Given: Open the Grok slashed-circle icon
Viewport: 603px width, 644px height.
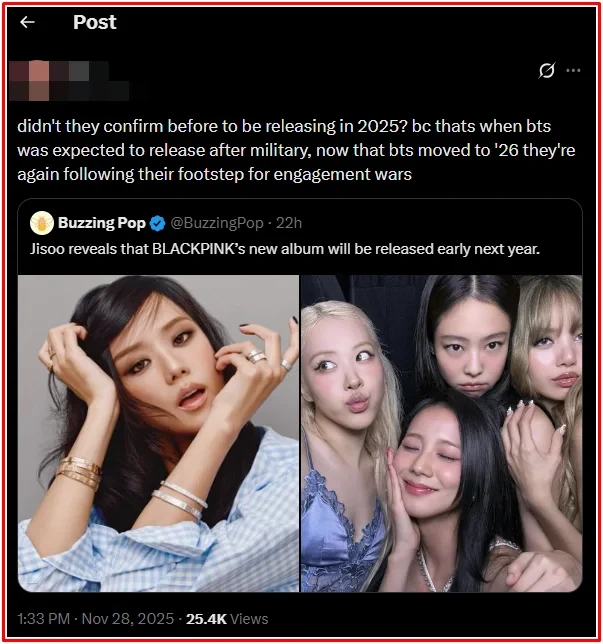Looking at the screenshot, I should click(546, 71).
